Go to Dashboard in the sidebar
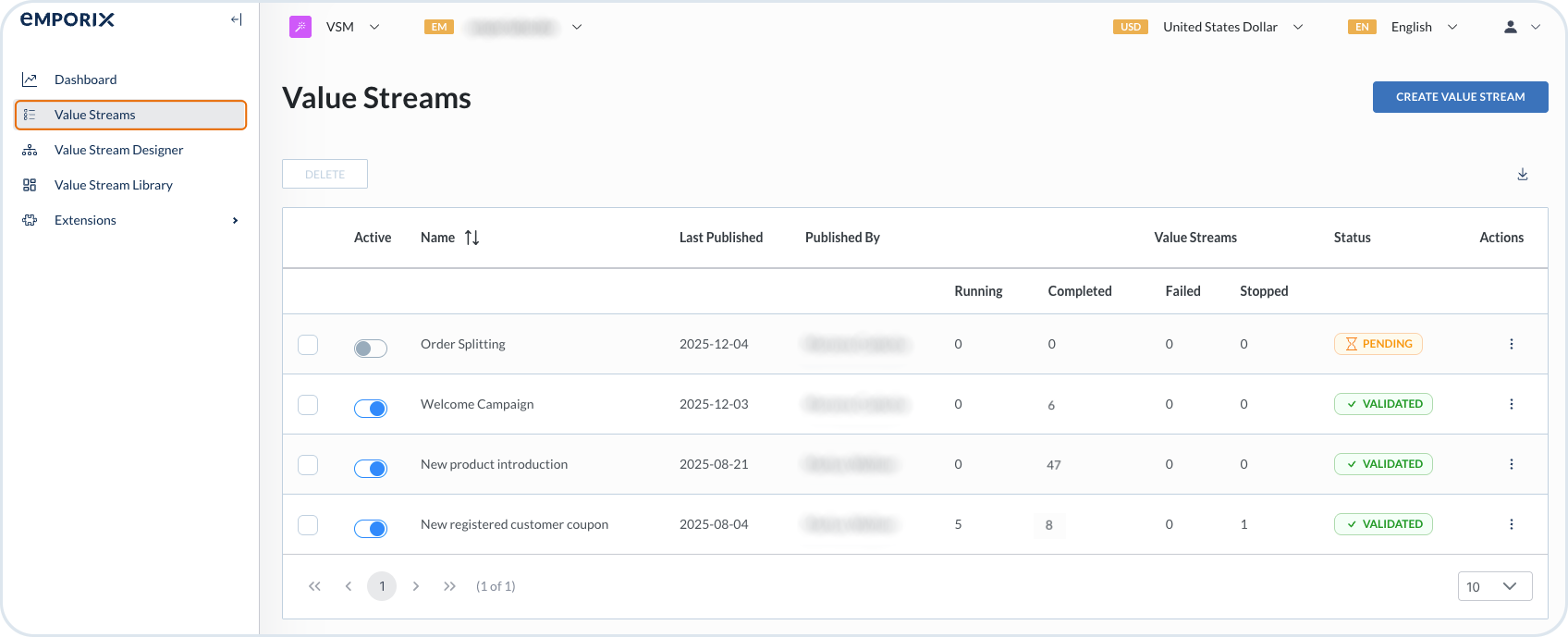Viewport: 1568px width, 637px height. click(85, 80)
